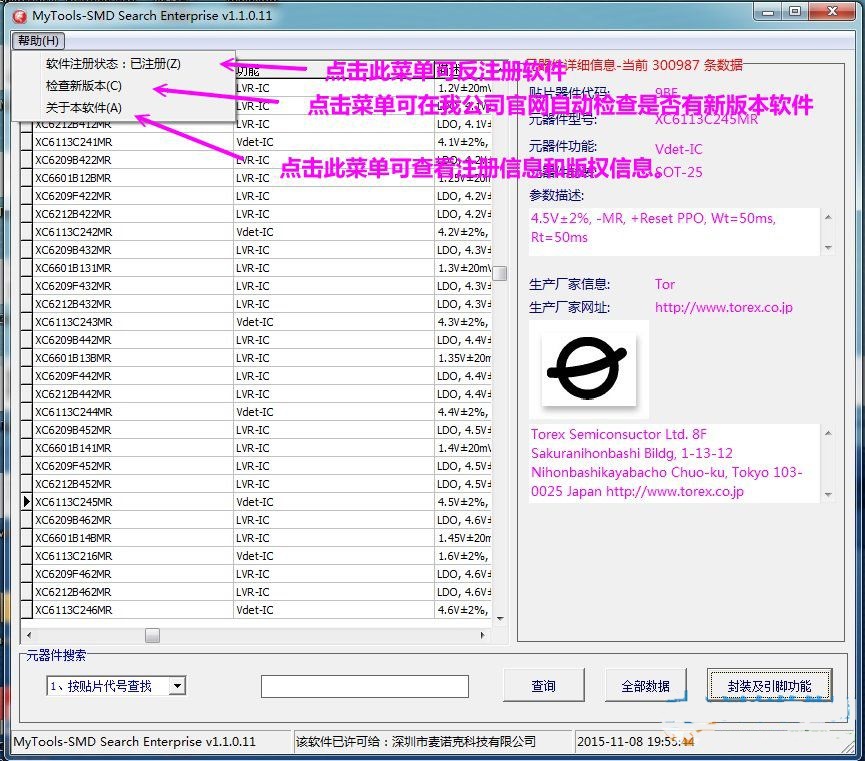
Task: Select table row XC6209B452MR
Action: coord(256,430)
